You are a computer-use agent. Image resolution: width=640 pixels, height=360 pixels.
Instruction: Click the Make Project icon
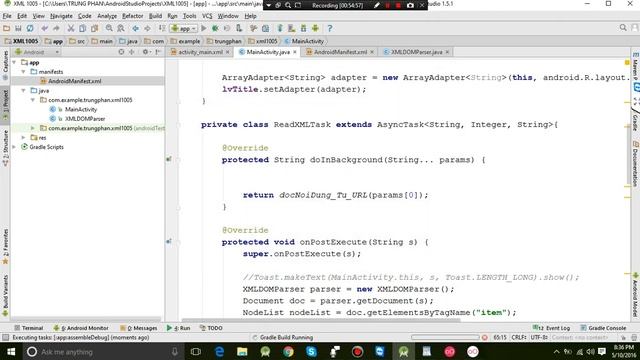162,28
